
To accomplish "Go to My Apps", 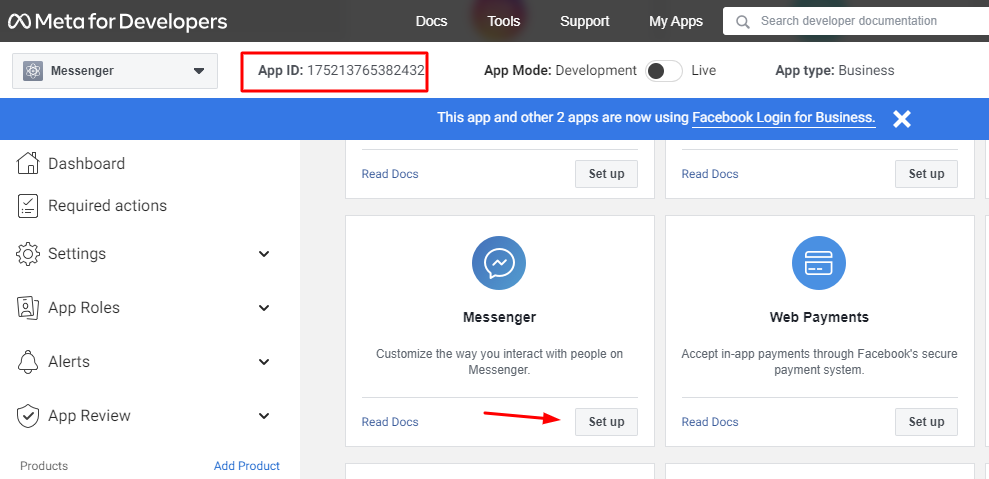I will (x=676, y=21).
